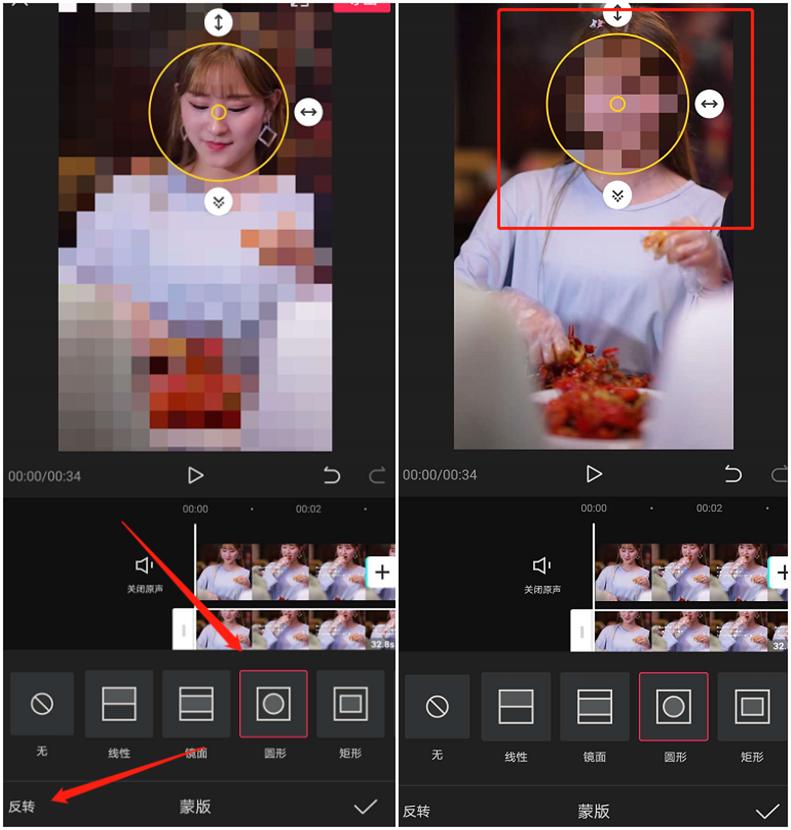Choose the 圆形 circle mask in left panel
Image resolution: width=791 pixels, height=830 pixels.
tap(273, 705)
